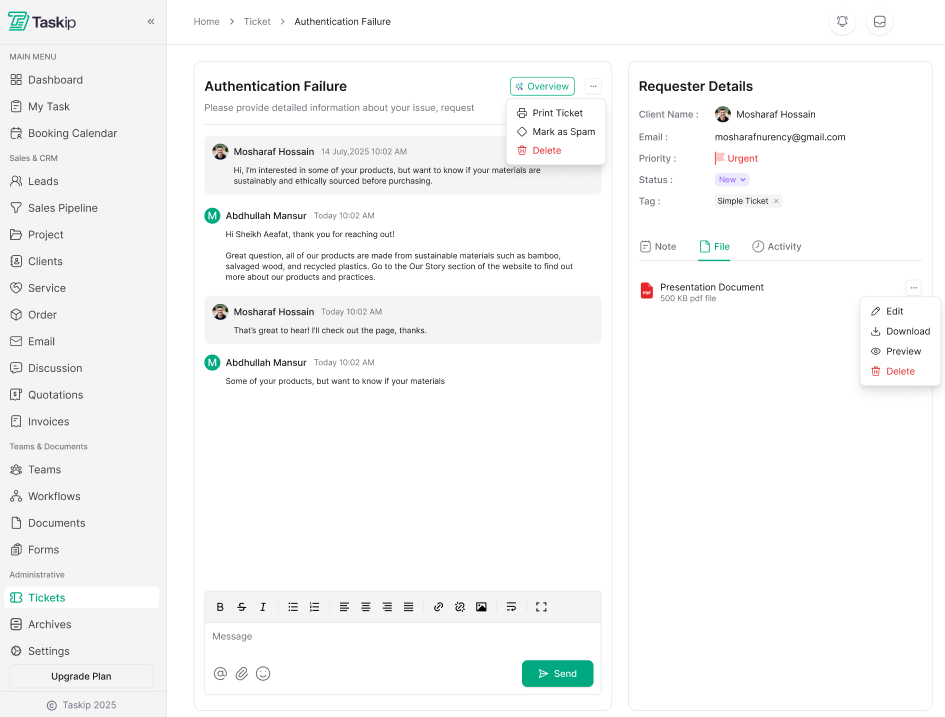Toggle italic formatting in message editor

[x=263, y=607]
